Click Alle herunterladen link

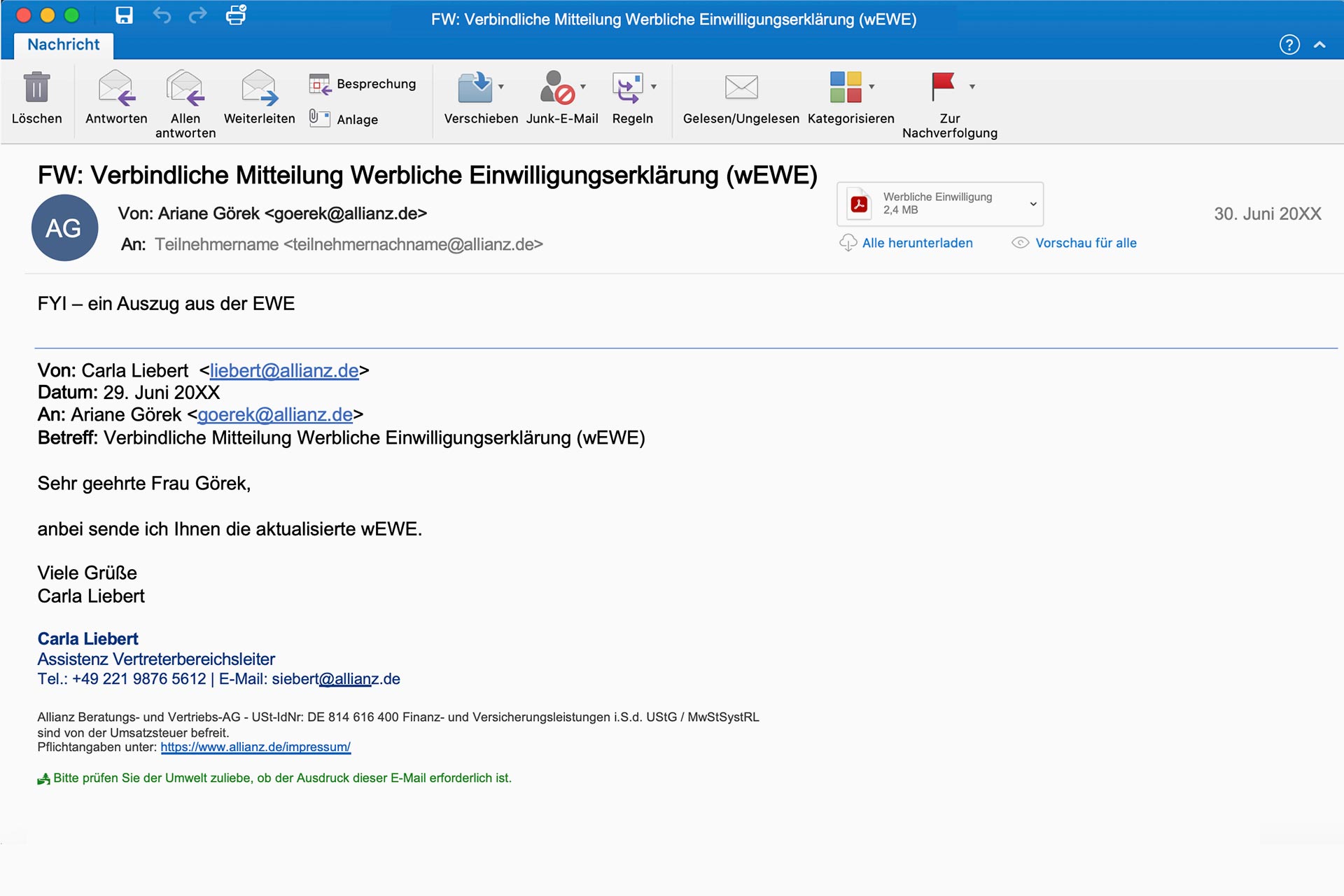(x=916, y=243)
